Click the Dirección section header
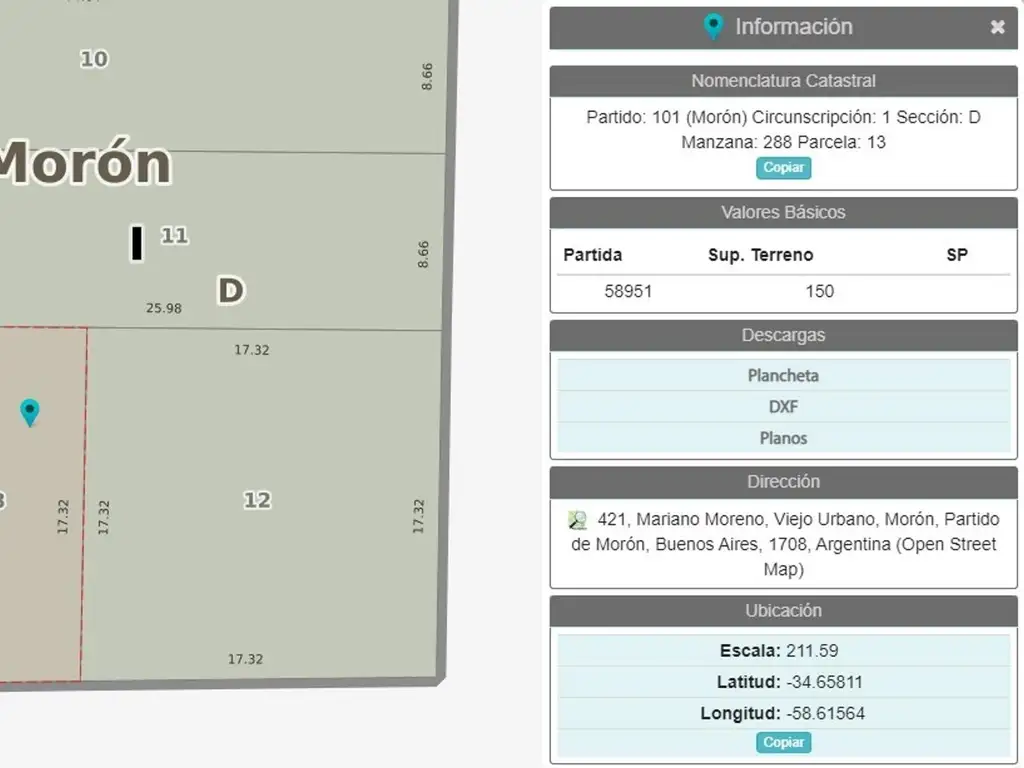The height and width of the screenshot is (768, 1024). pos(783,482)
